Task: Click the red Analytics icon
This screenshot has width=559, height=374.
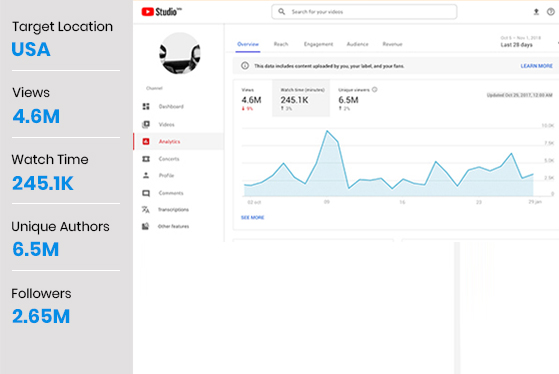Action: [146, 142]
